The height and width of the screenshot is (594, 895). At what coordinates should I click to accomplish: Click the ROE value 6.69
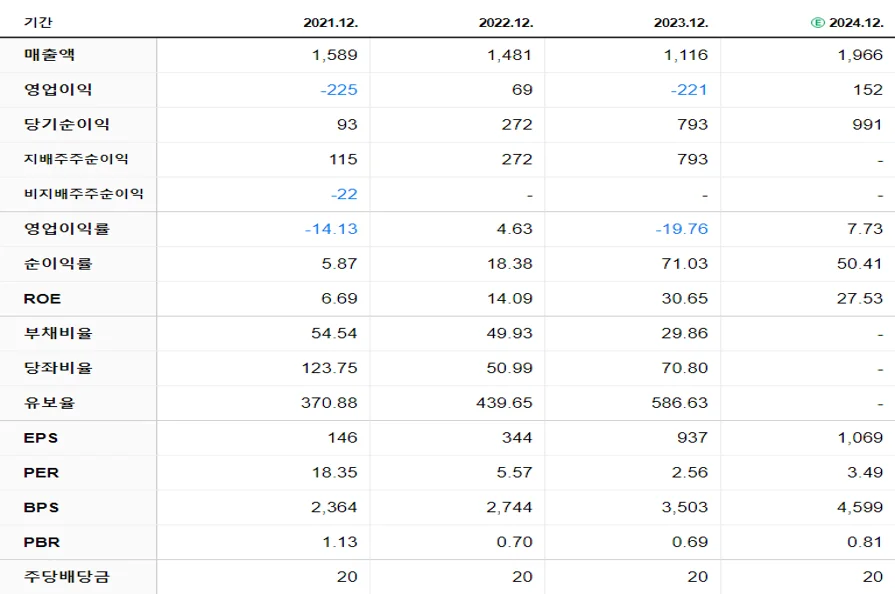(x=339, y=299)
